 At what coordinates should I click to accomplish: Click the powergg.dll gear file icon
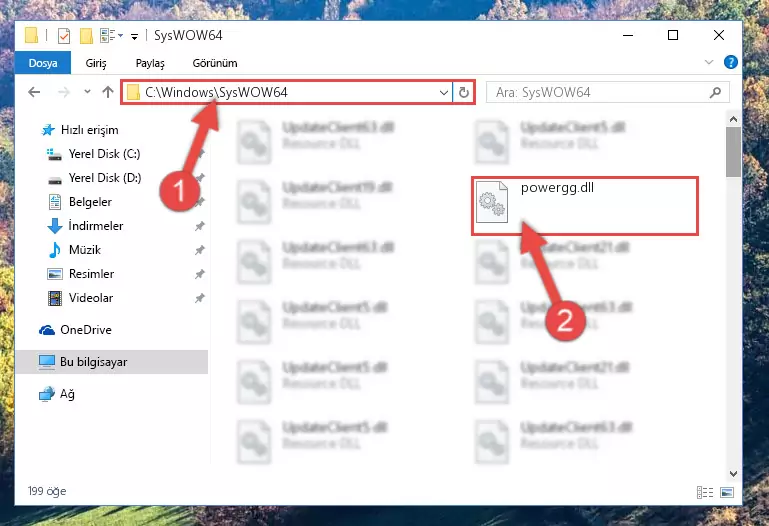(491, 201)
